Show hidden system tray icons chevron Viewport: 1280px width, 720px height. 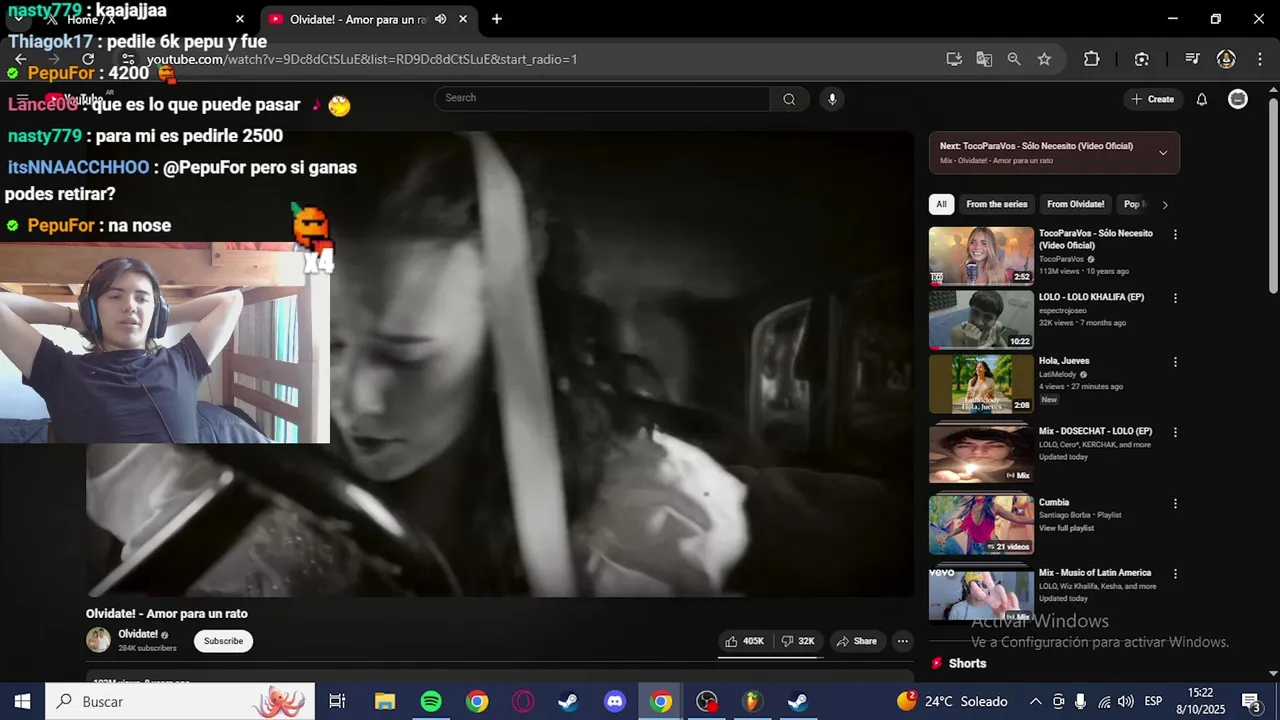(1035, 701)
